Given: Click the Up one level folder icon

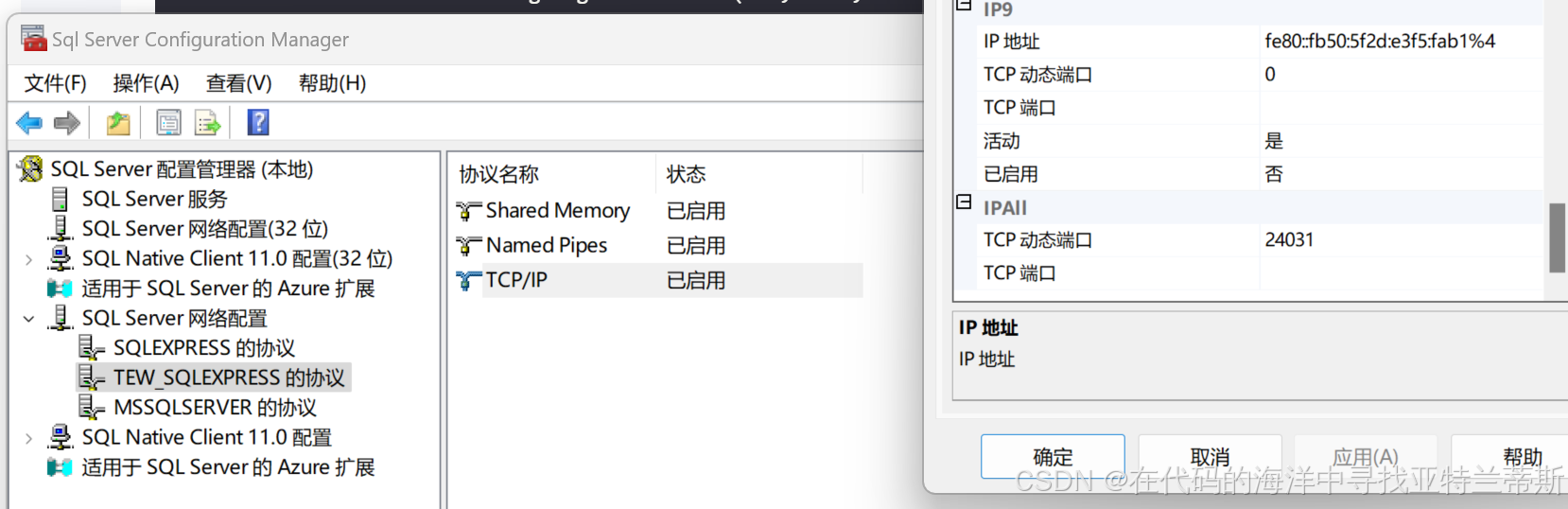Looking at the screenshot, I should (x=118, y=122).
